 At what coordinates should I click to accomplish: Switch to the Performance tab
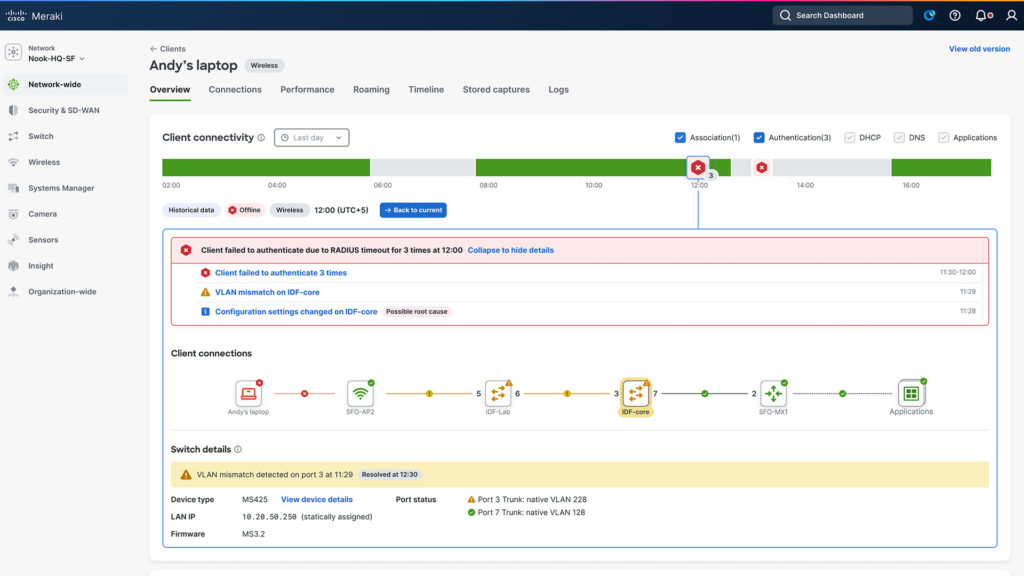tap(307, 89)
